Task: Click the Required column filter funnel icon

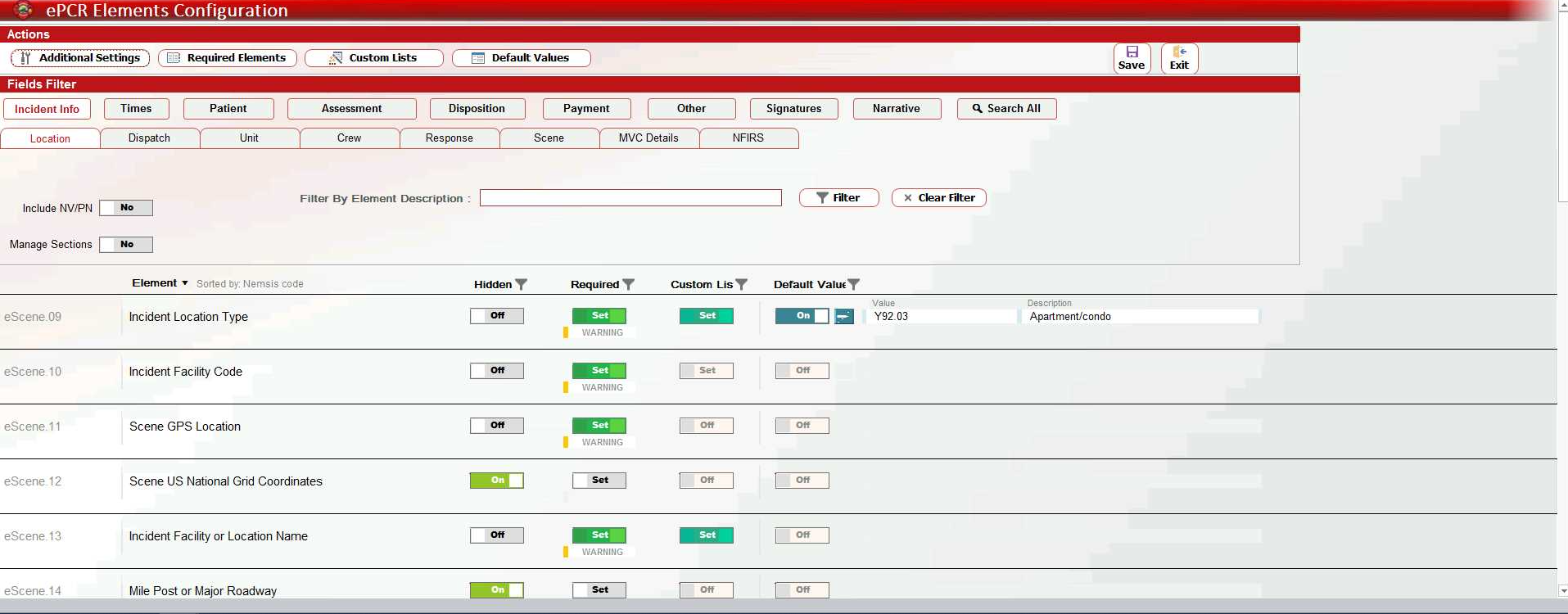Action: pyautogui.click(x=628, y=285)
